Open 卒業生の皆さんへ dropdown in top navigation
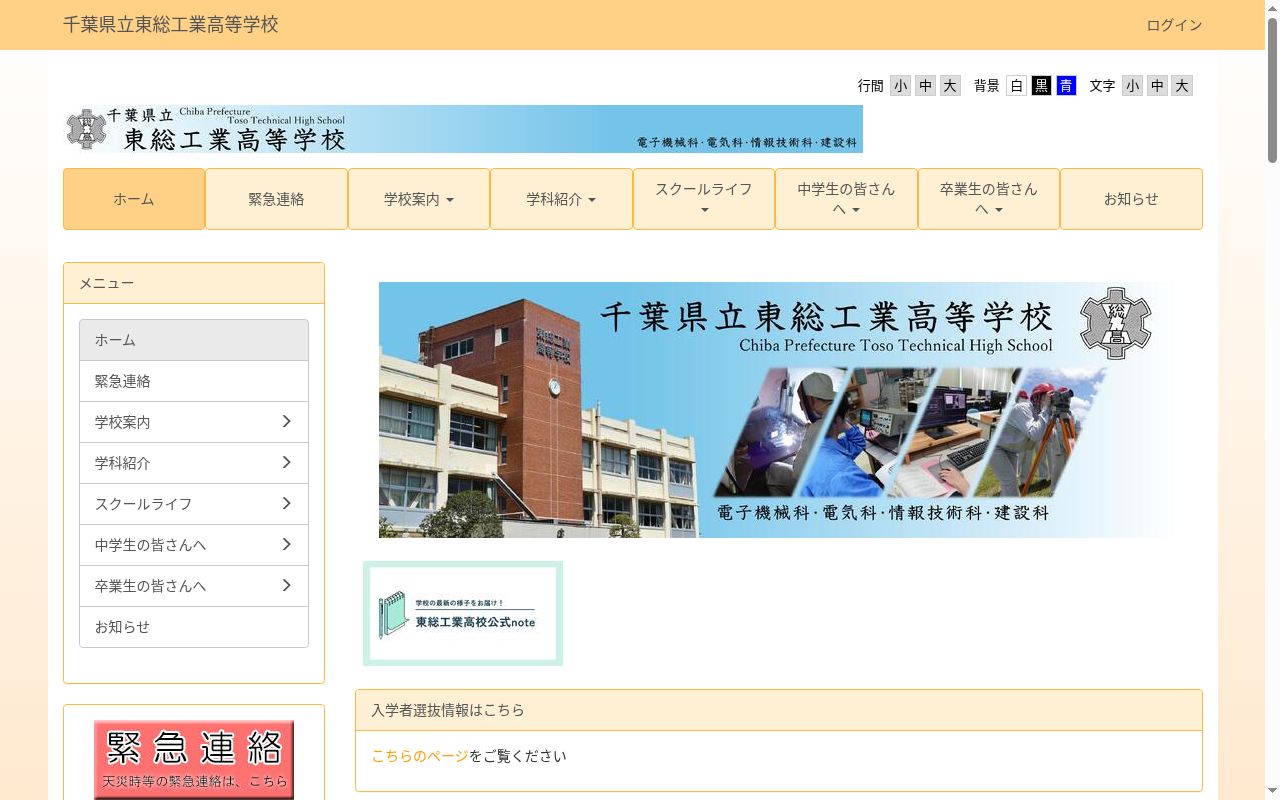This screenshot has height=800, width=1280. point(989,199)
